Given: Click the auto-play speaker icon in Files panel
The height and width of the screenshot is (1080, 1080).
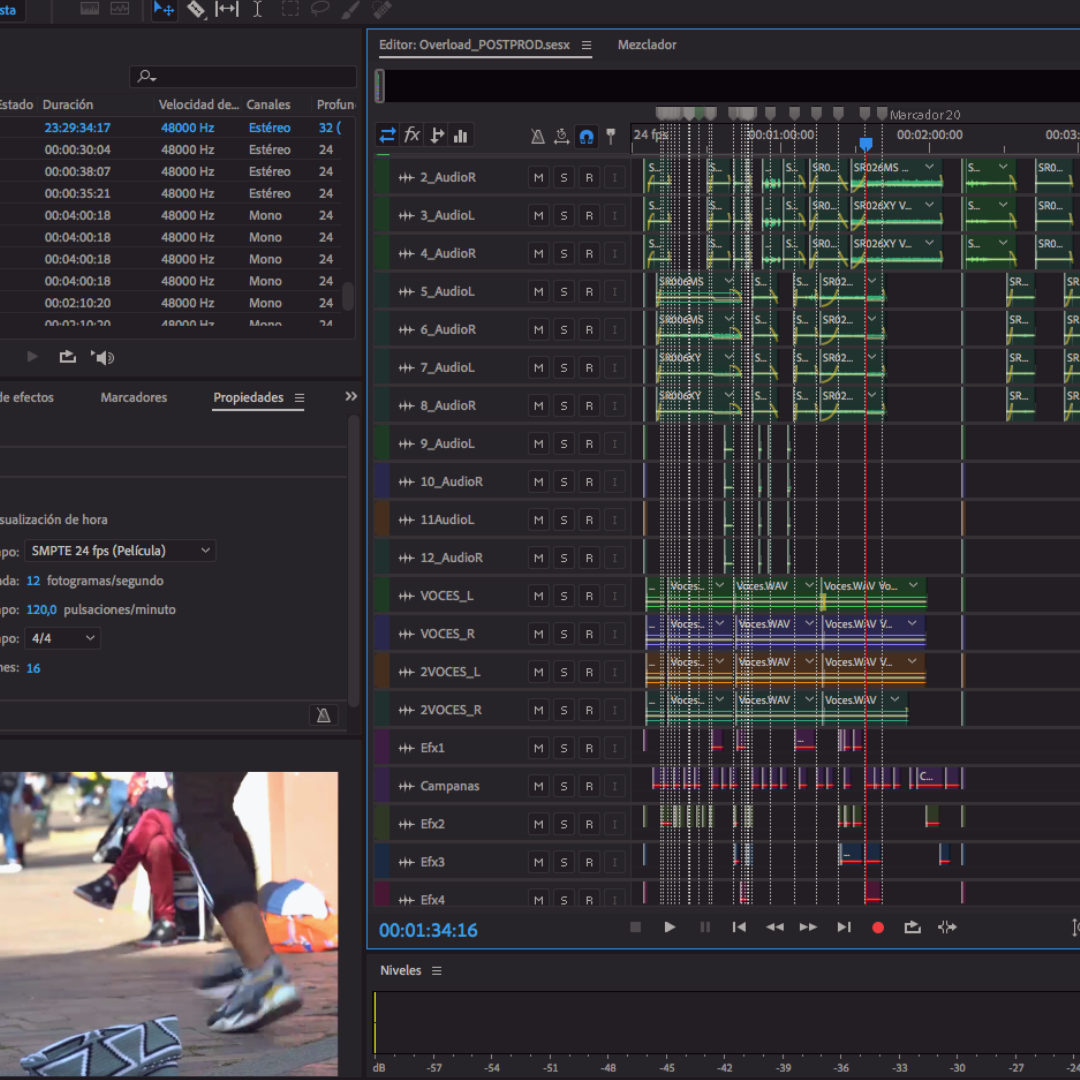Looking at the screenshot, I should [x=103, y=357].
